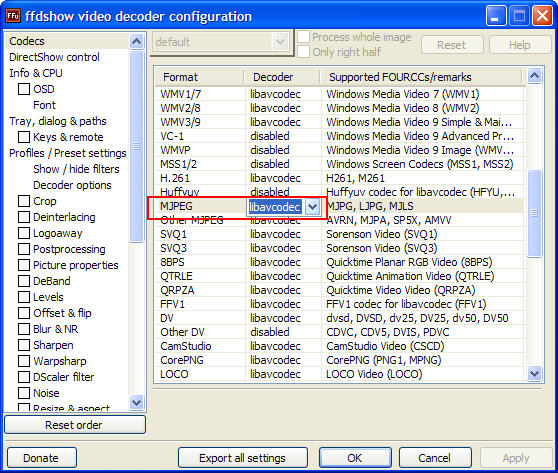This screenshot has width=558, height=473.
Task: Select the CamStudio format row
Action: (339, 346)
